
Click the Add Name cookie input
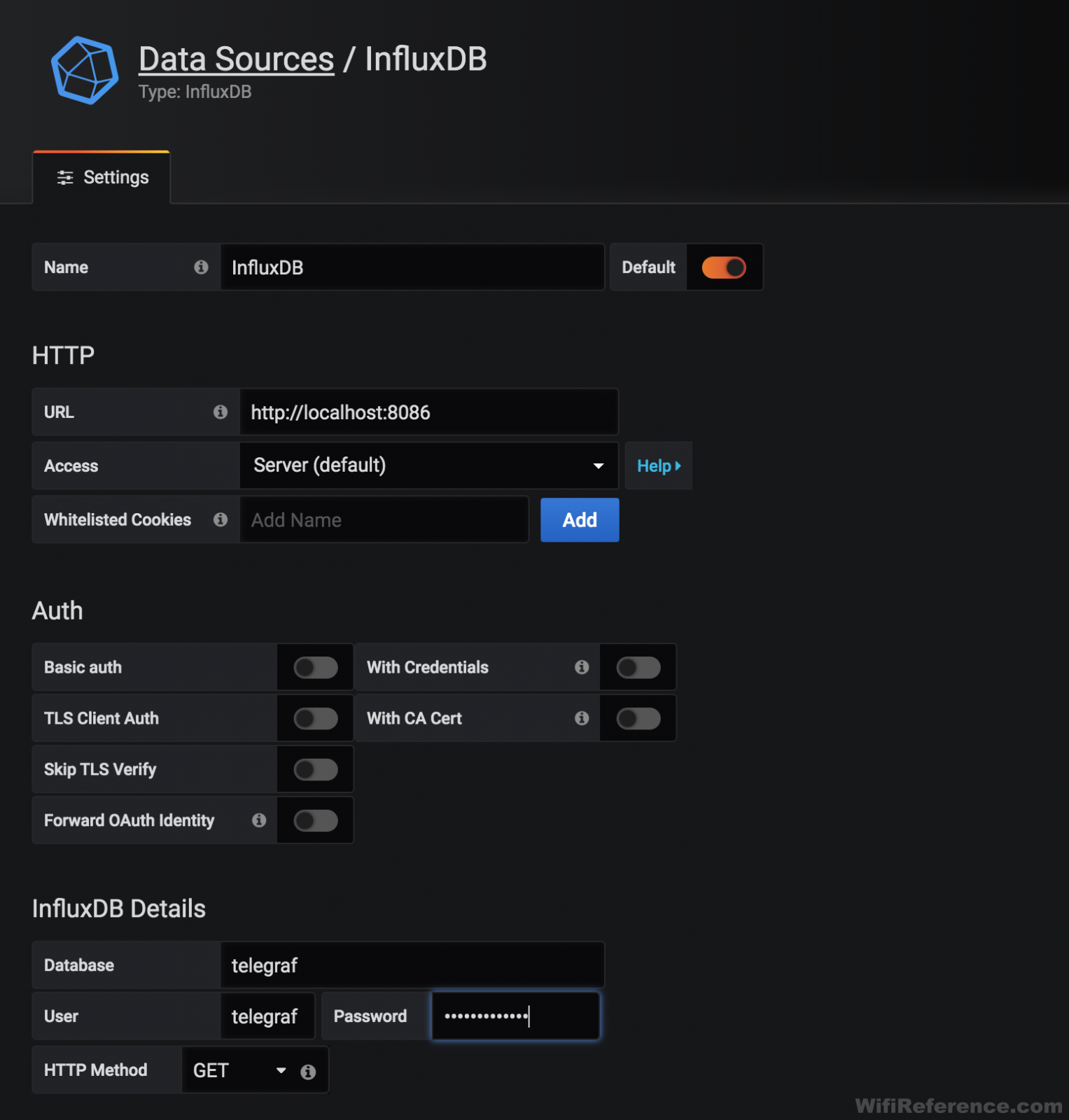384,520
